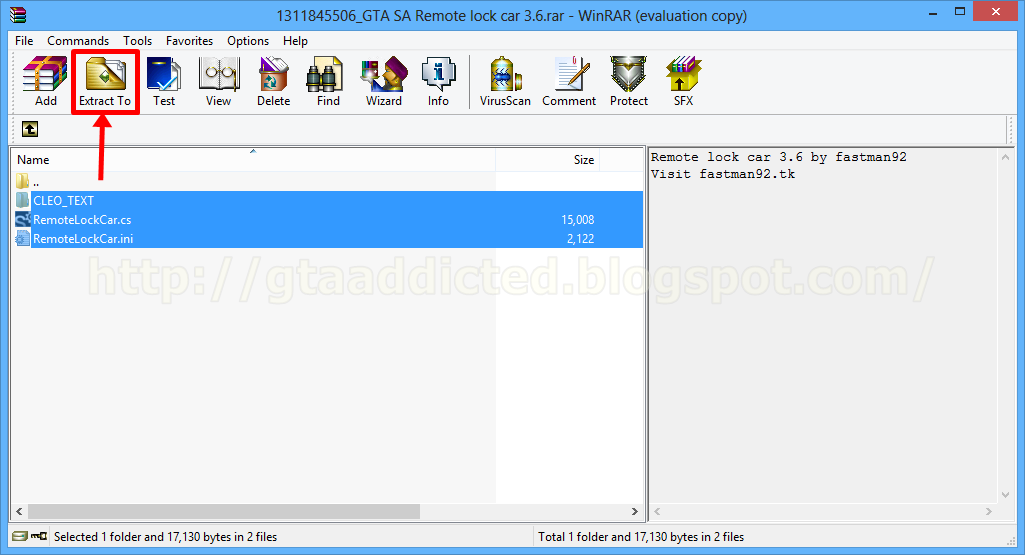Launch the Wizard tool
This screenshot has width=1025, height=555.
pos(384,81)
